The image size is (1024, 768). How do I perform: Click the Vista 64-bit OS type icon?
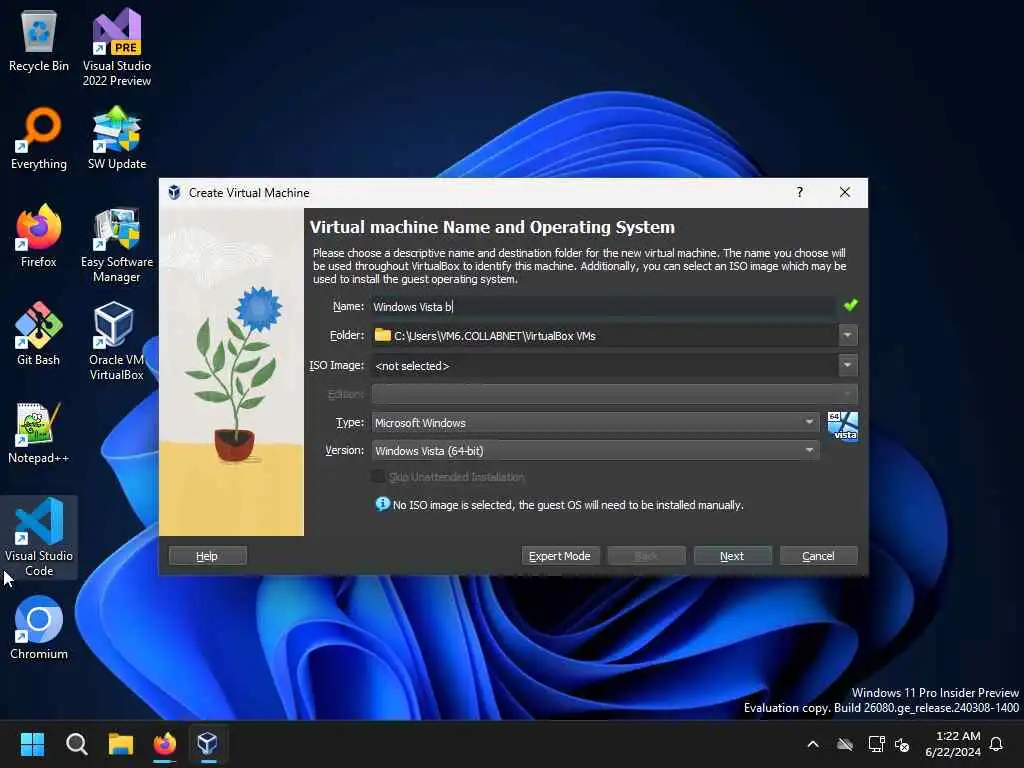tap(842, 426)
